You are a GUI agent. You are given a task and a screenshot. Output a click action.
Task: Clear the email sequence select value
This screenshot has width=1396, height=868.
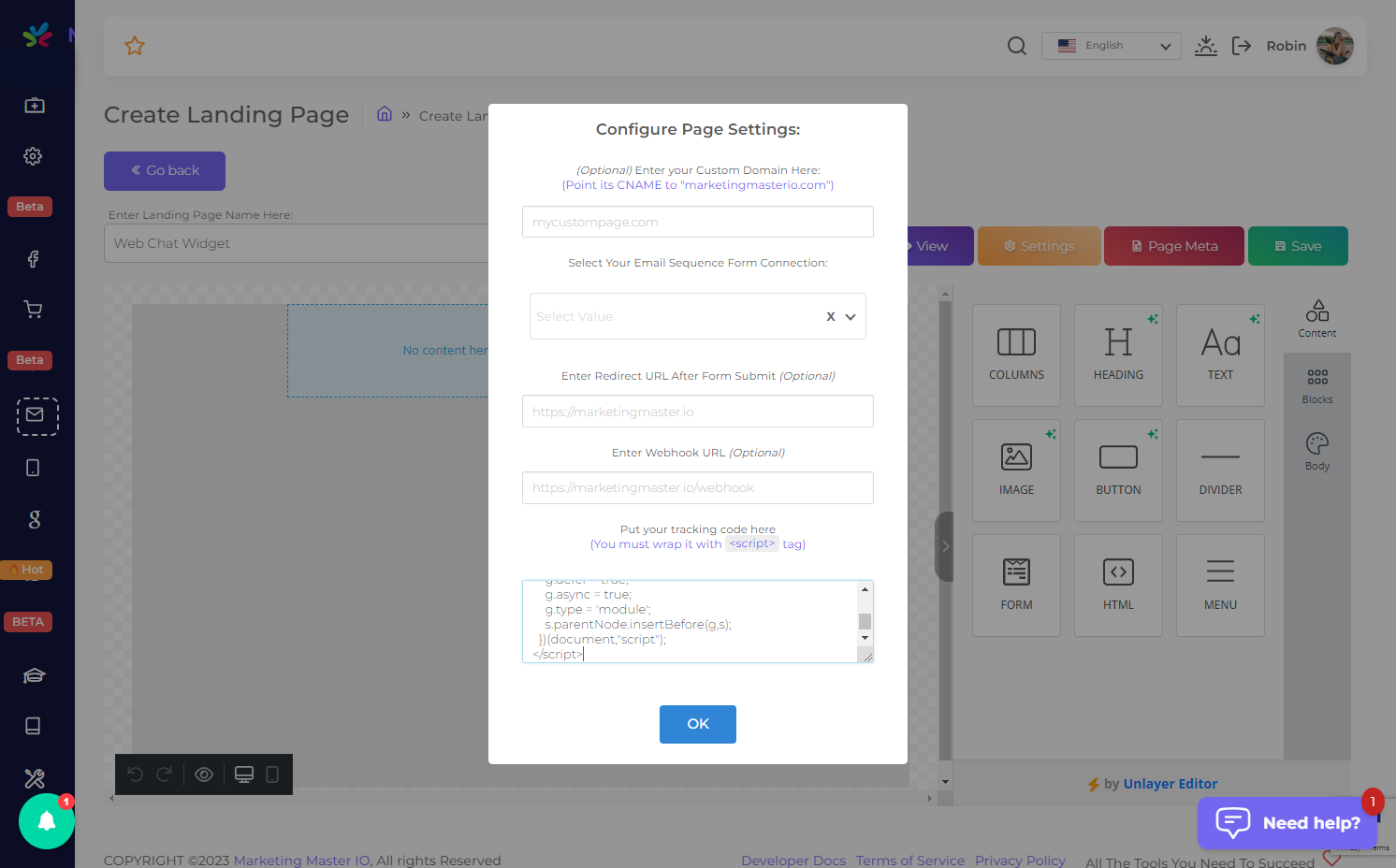[x=831, y=316]
